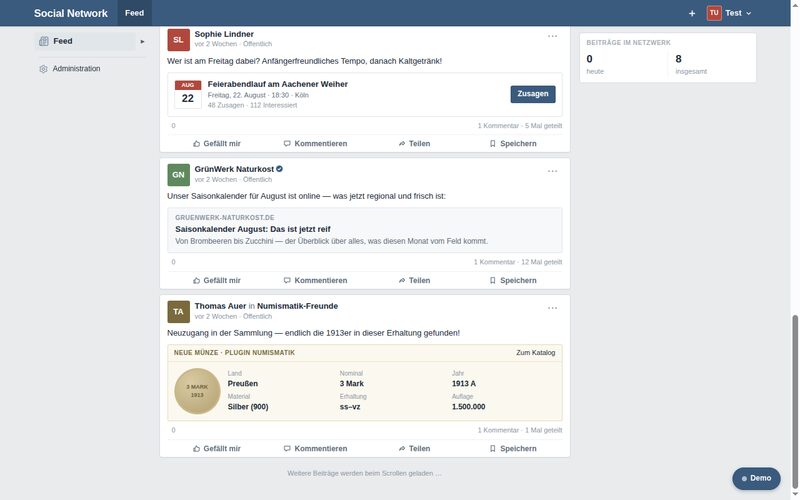This screenshot has width=800, height=500.
Task: Save Thomas Auer's coin post
Action: coord(513,449)
